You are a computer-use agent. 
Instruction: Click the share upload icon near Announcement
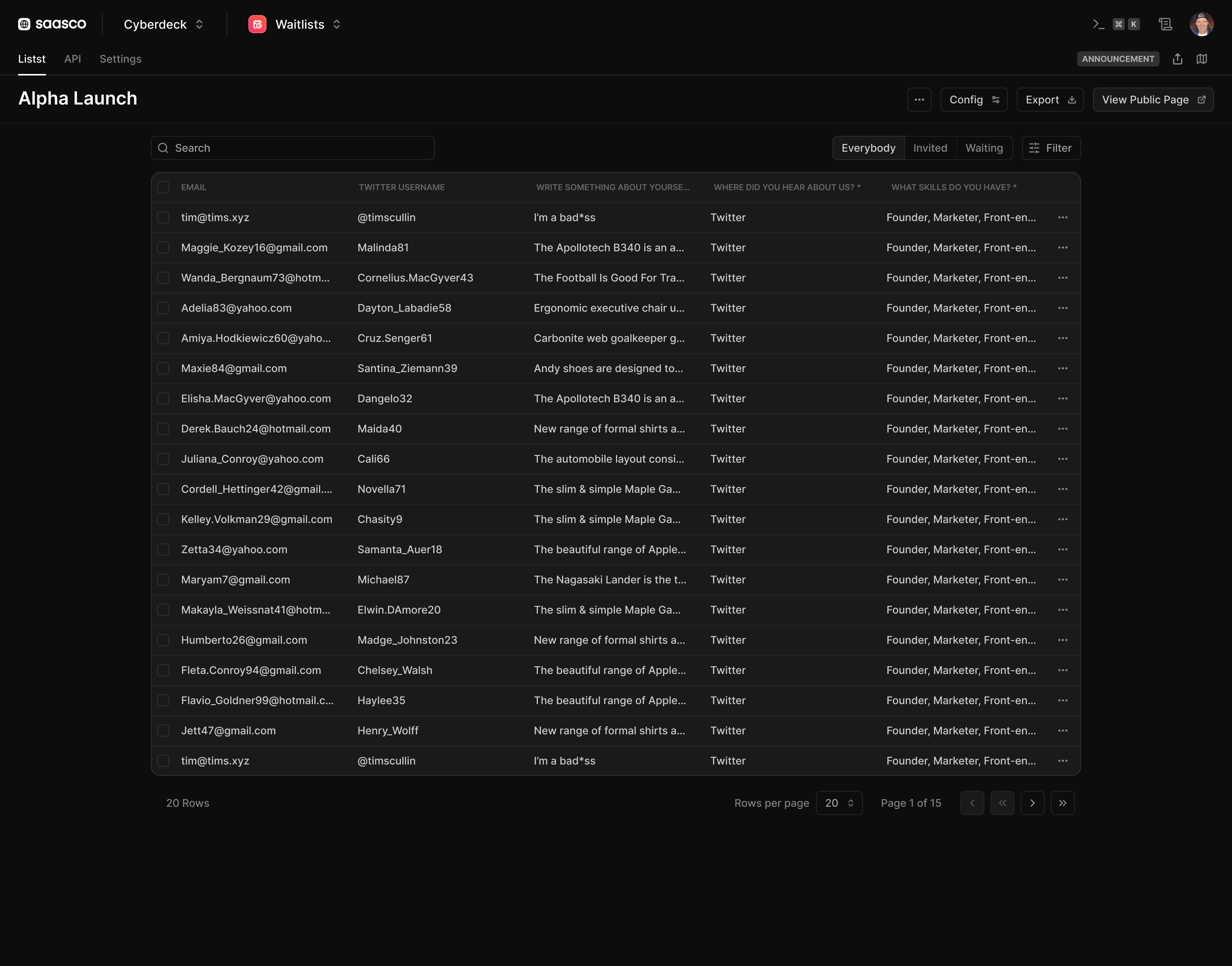point(1178,59)
